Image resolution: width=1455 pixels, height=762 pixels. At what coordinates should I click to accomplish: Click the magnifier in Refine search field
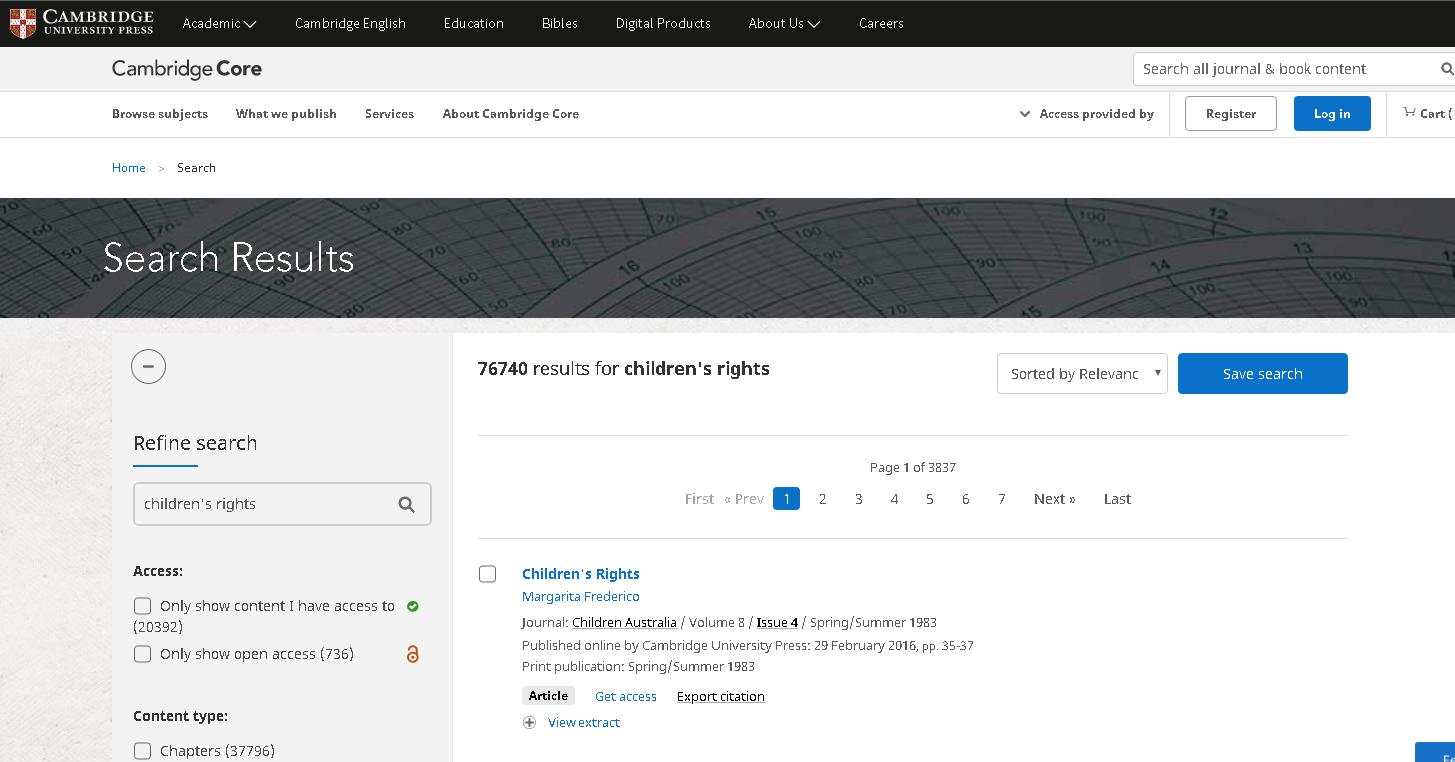(406, 504)
